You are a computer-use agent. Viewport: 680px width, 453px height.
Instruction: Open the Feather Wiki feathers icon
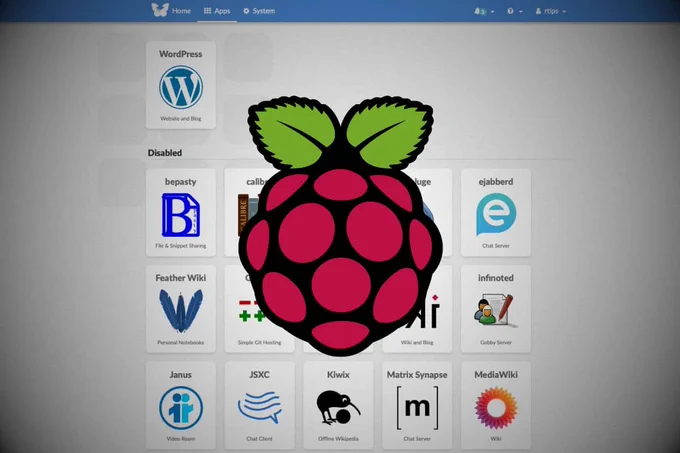click(180, 311)
